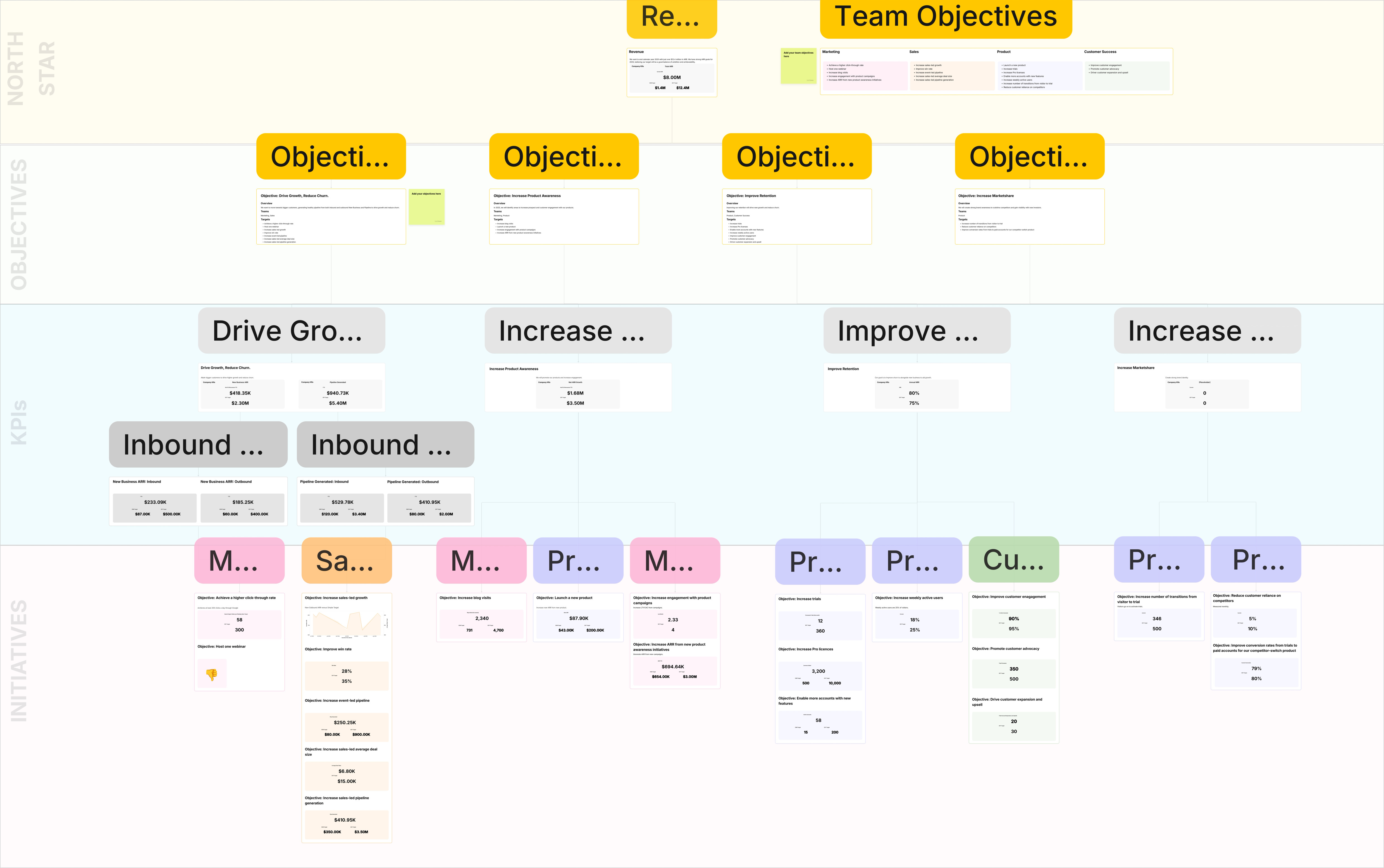Select the orange 'Sa...' team label
This screenshot has height=868, width=1384.
(x=346, y=560)
